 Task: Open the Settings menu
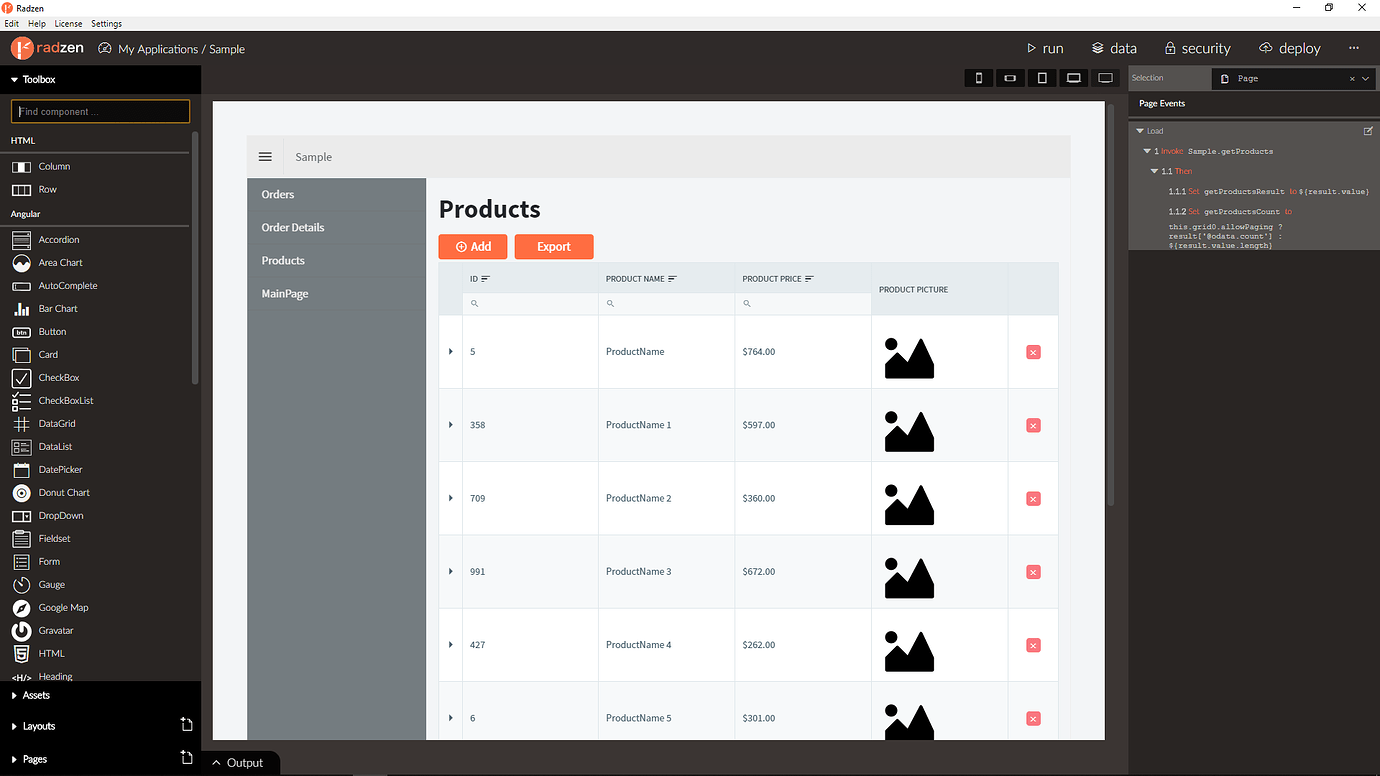click(x=106, y=23)
